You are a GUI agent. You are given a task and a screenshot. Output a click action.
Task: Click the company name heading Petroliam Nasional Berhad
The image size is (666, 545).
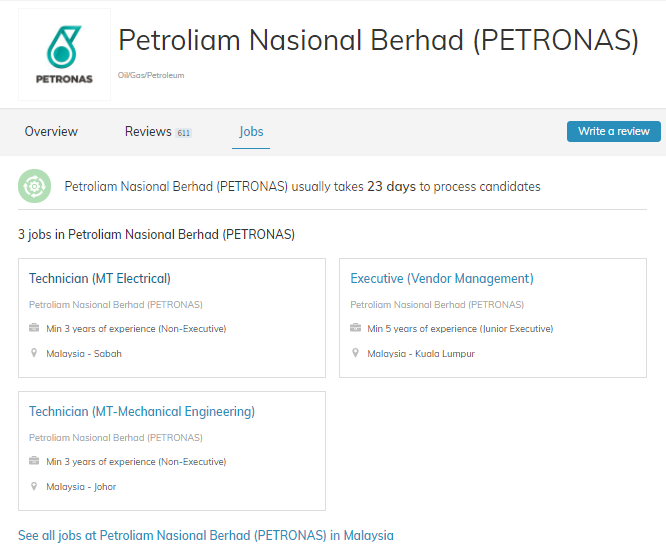(378, 40)
